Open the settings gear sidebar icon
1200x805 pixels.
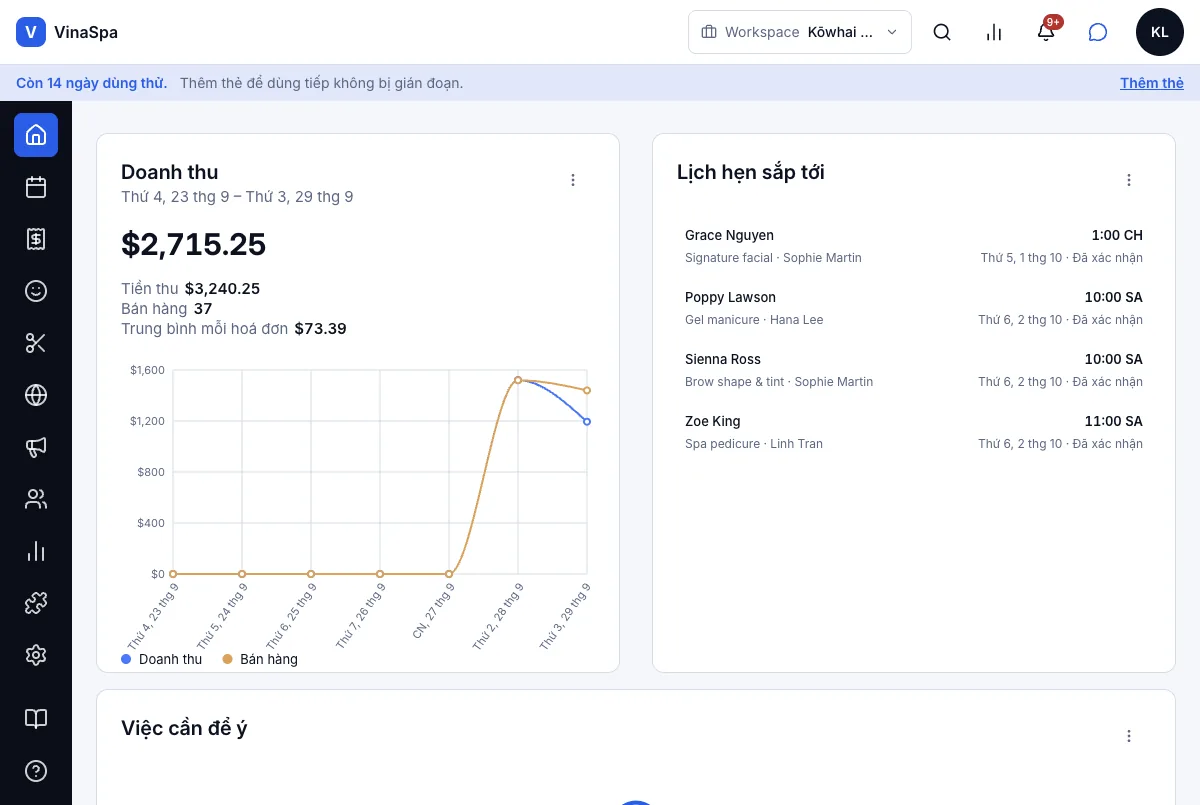36,655
